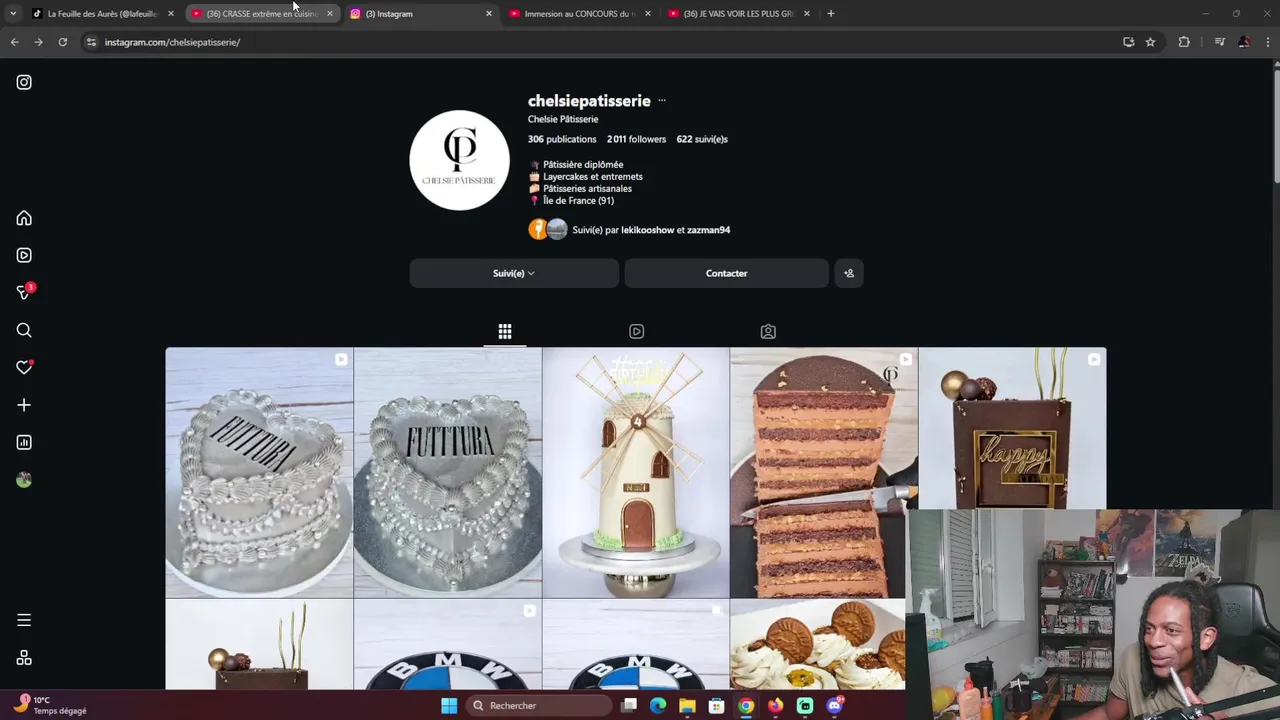Click the install app icon in address bar
The width and height of the screenshot is (1280, 720).
tap(1128, 42)
